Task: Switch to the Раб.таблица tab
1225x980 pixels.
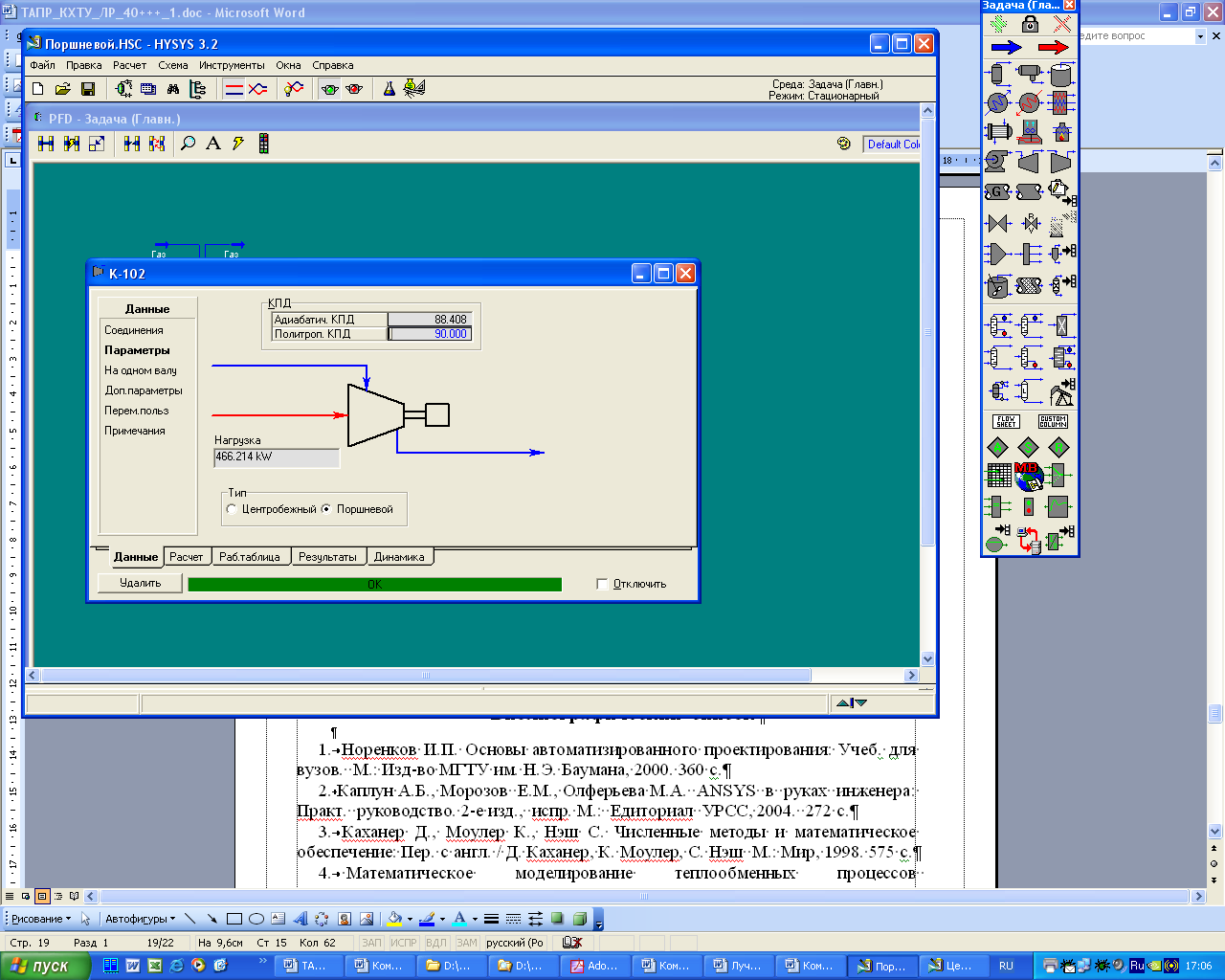Action: coord(250,557)
